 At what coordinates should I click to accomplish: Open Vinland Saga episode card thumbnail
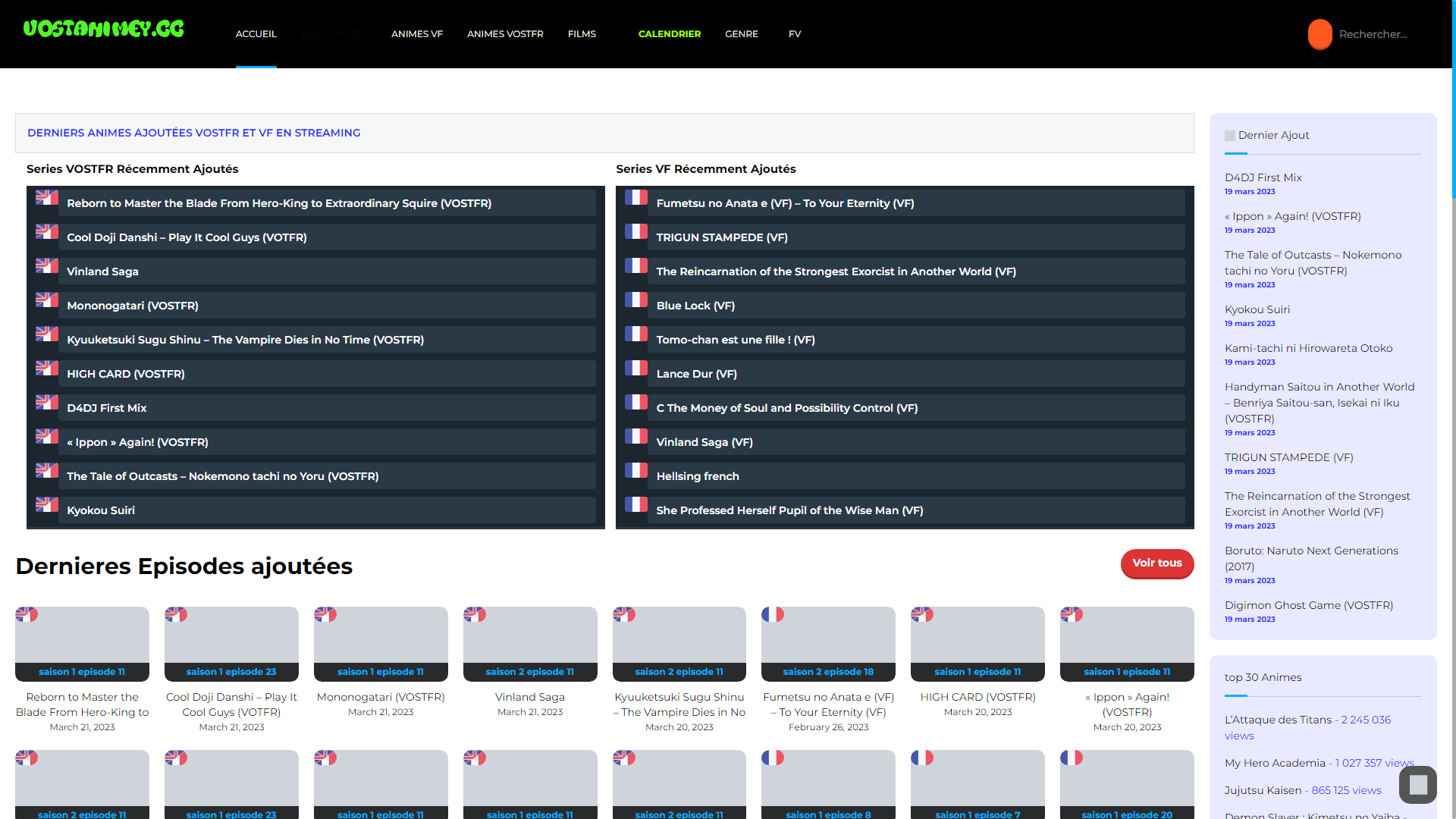click(x=530, y=644)
